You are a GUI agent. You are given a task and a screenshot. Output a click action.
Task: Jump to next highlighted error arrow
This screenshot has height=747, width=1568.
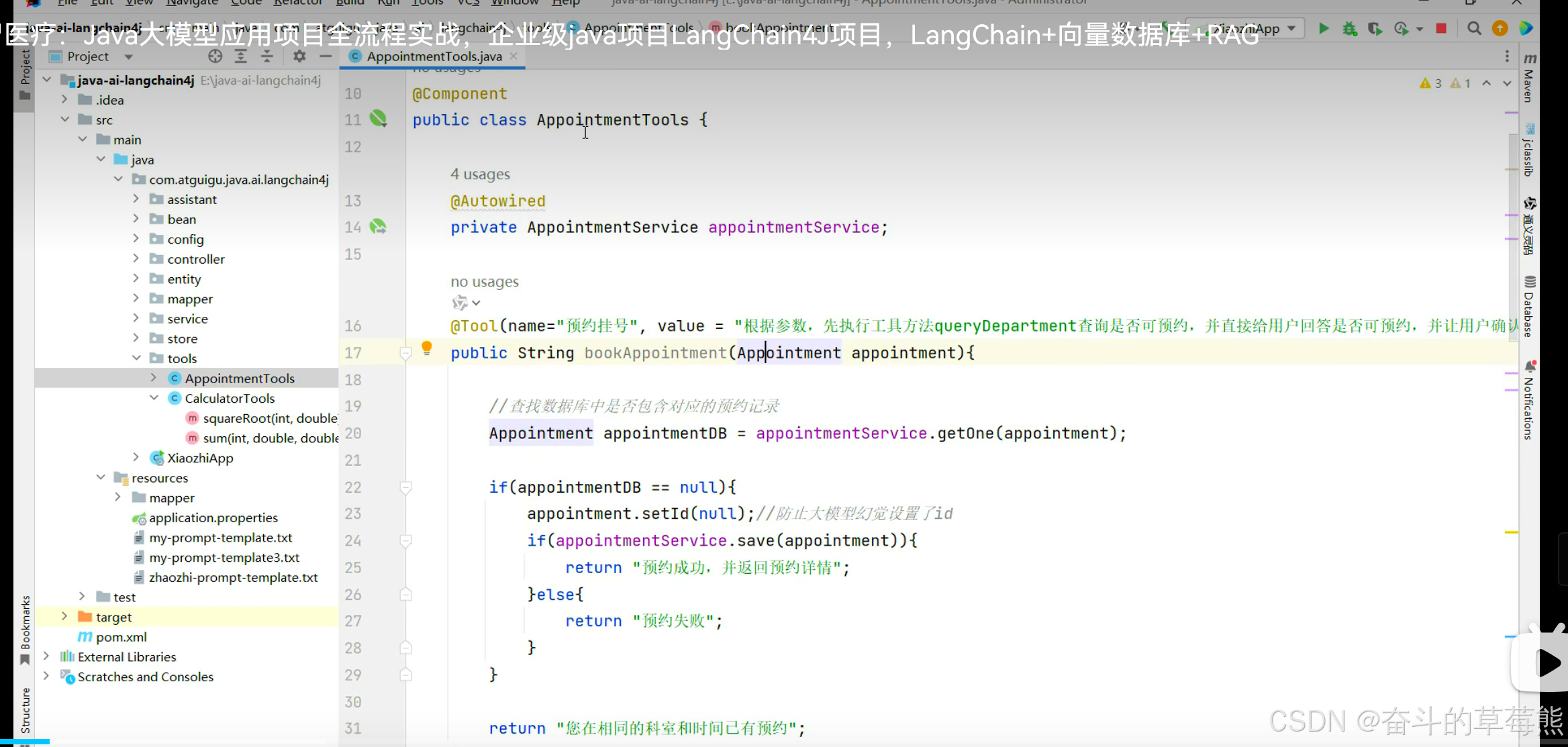pos(1507,83)
